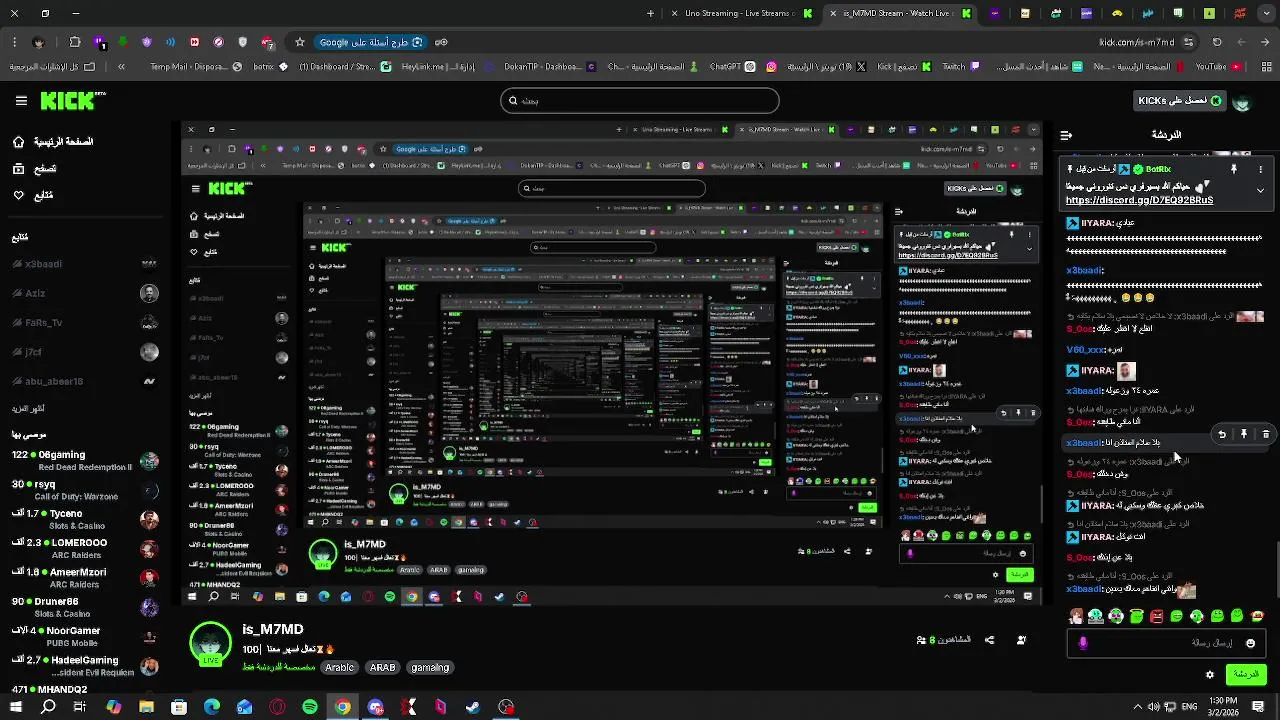
Task: Click the green chat send button
Action: (x=1246, y=675)
